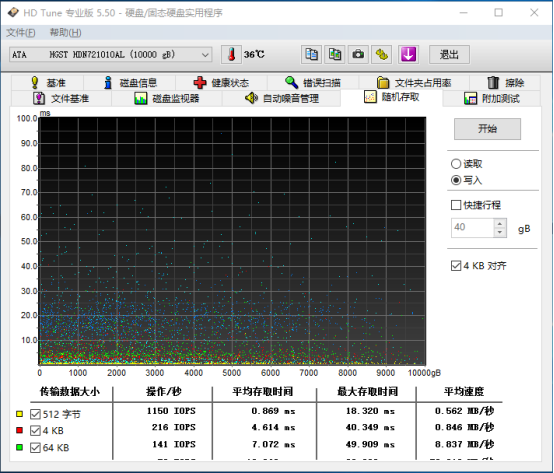Click the 开始 start button

click(487, 129)
